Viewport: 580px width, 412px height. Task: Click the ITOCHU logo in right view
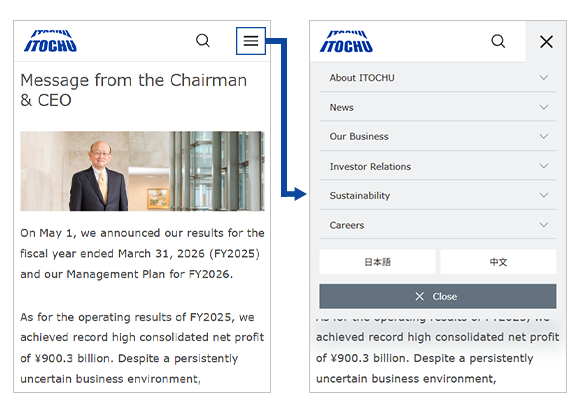click(346, 41)
